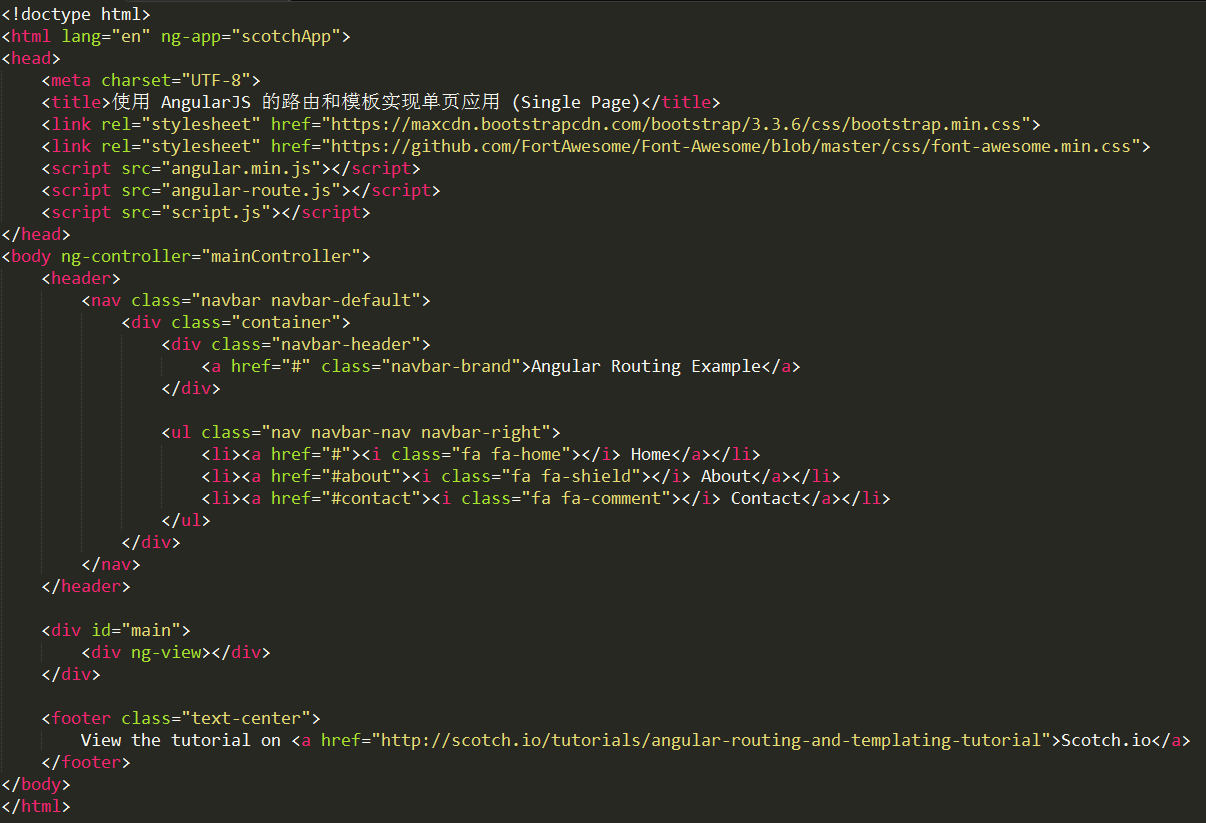Click the bootstrap.min.css URL
Image resolution: width=1206 pixels, height=823 pixels.
point(676,124)
